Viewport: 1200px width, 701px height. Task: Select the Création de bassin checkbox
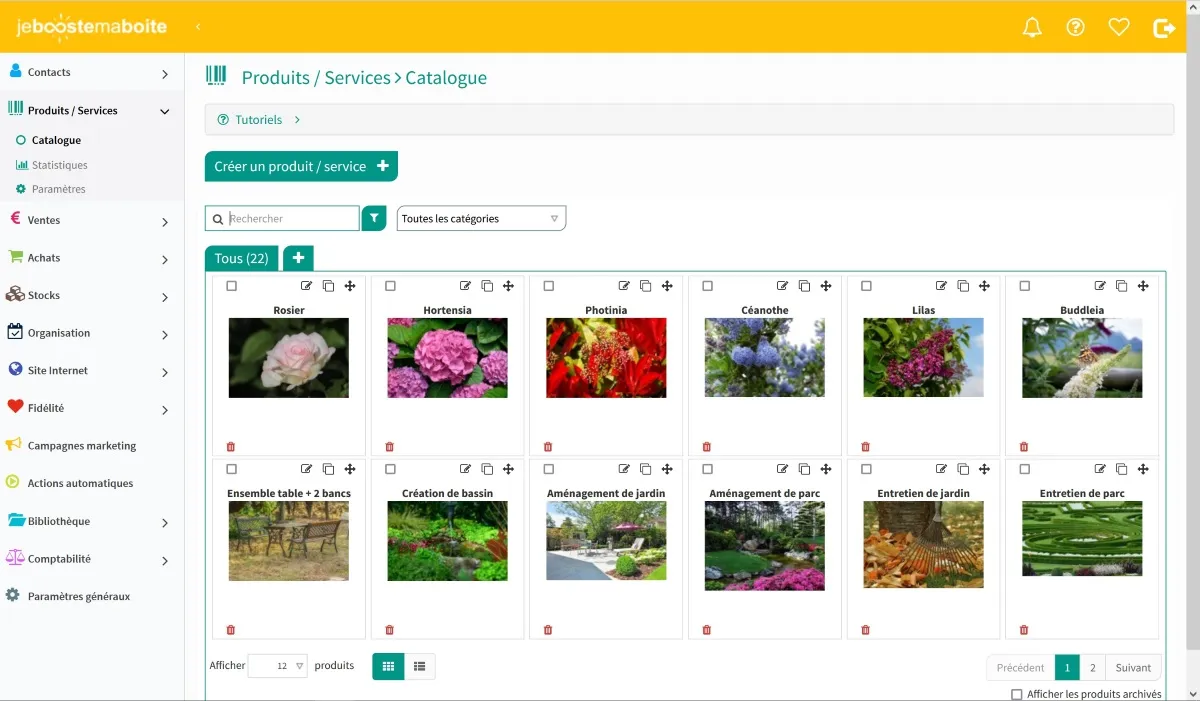[390, 469]
